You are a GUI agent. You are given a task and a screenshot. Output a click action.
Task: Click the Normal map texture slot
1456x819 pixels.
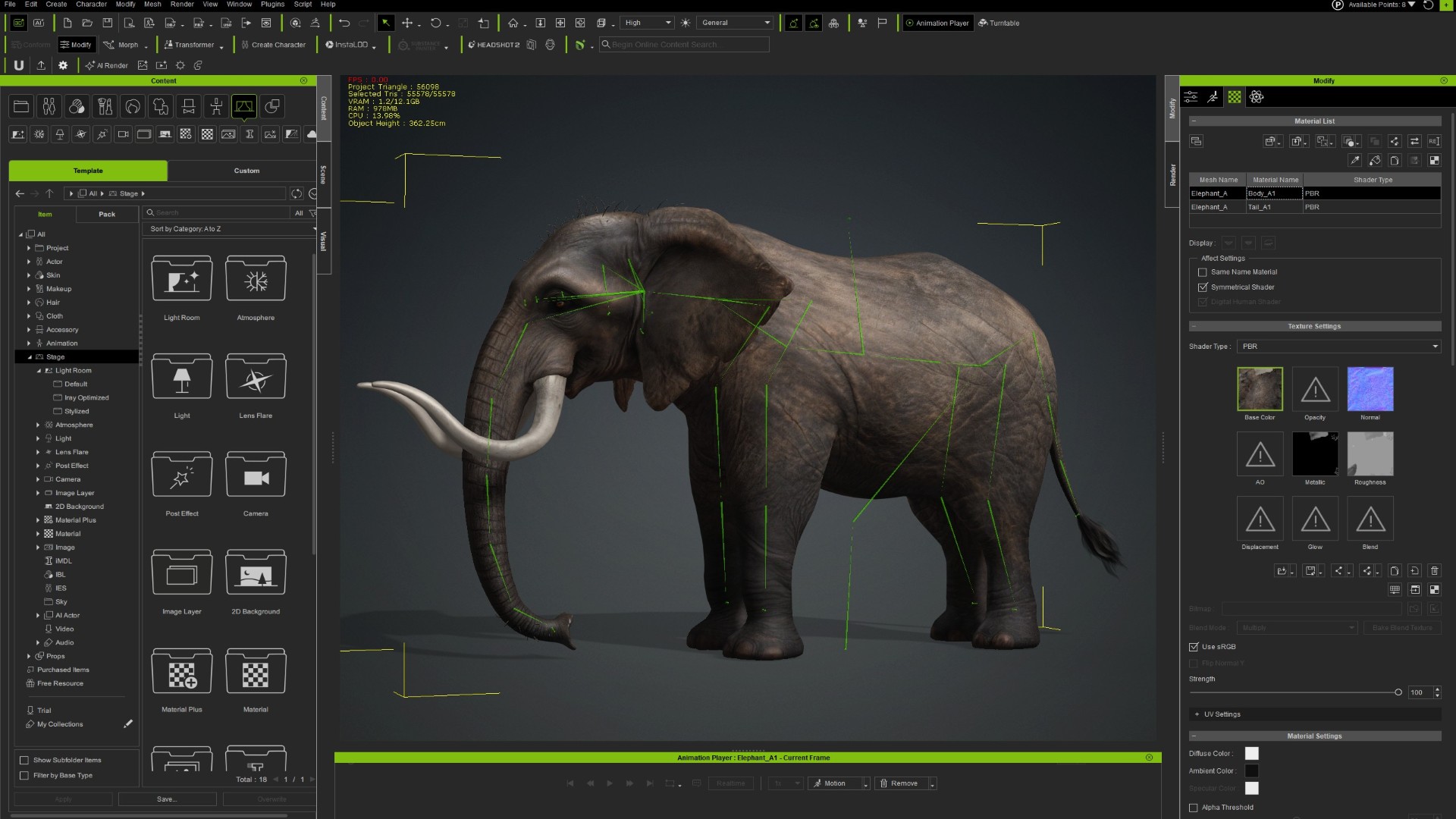(x=1370, y=389)
